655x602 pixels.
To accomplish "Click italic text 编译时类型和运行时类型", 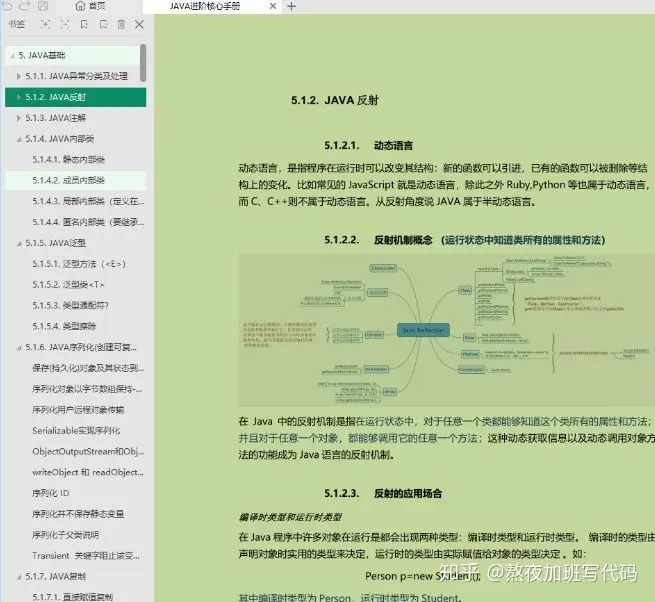I will (x=290, y=517).
